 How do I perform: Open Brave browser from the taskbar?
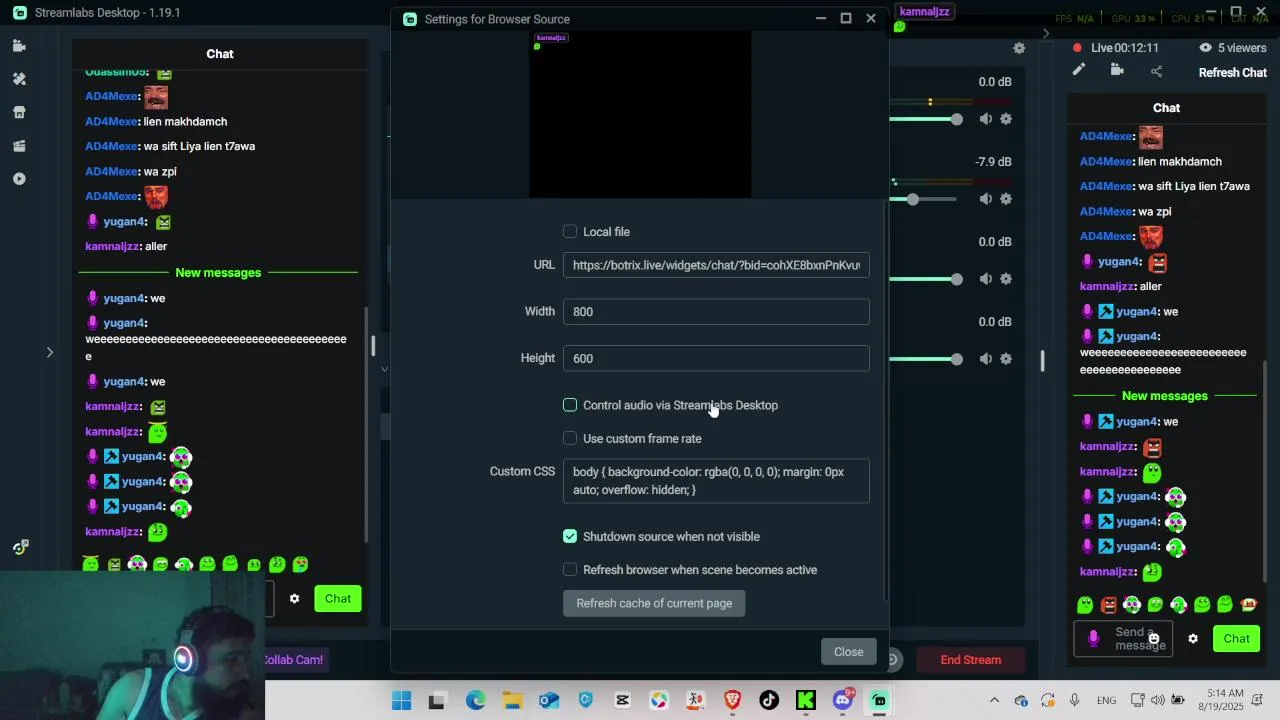click(x=732, y=701)
